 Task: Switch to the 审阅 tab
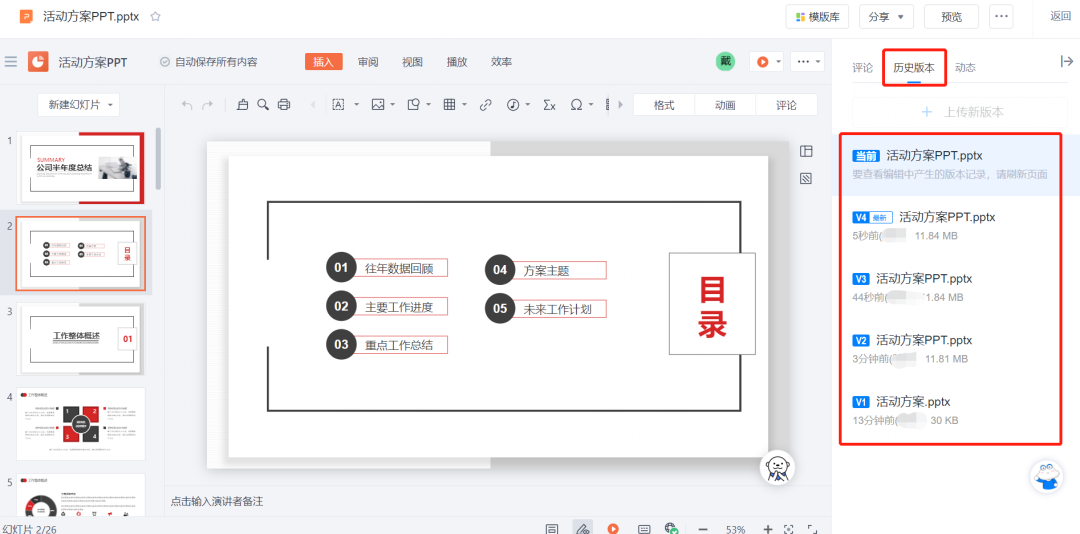[368, 61]
